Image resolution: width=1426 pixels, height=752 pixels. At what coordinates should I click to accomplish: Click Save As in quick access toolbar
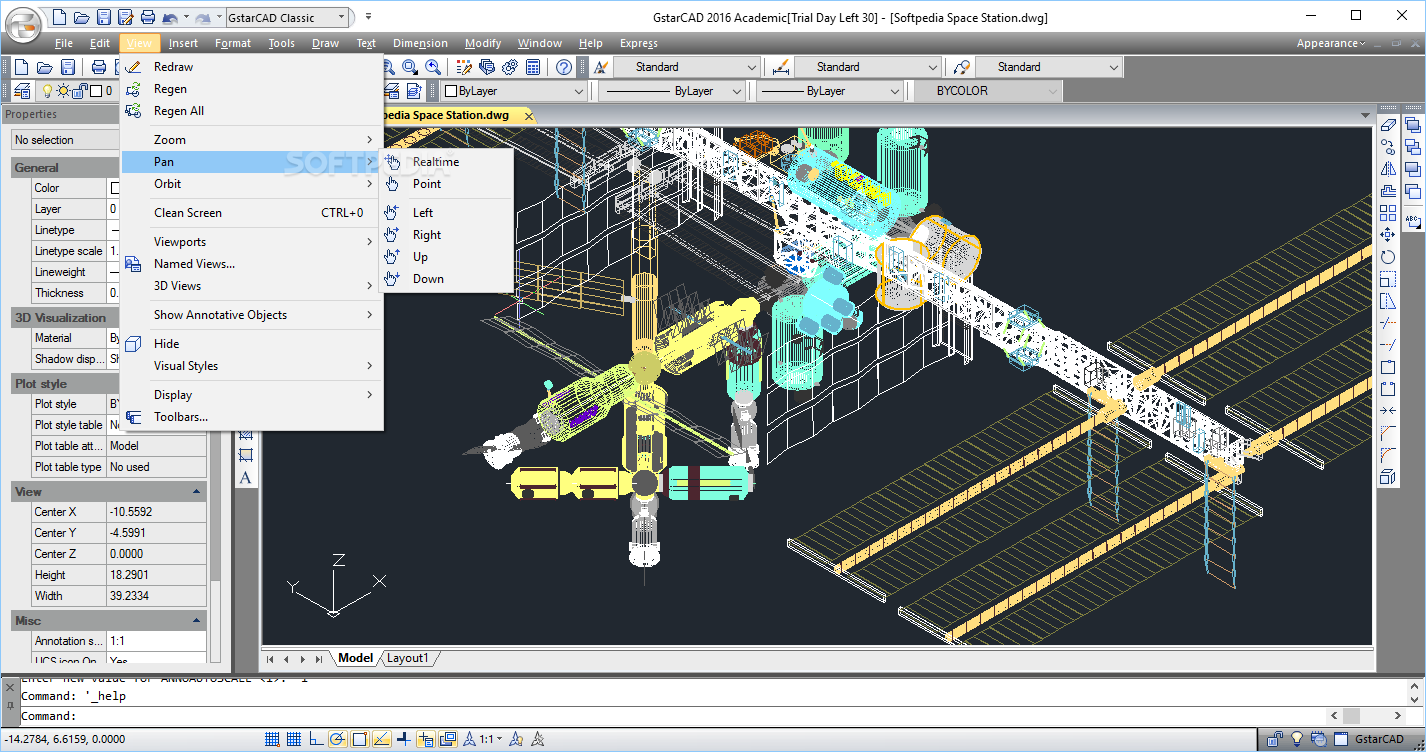[125, 17]
